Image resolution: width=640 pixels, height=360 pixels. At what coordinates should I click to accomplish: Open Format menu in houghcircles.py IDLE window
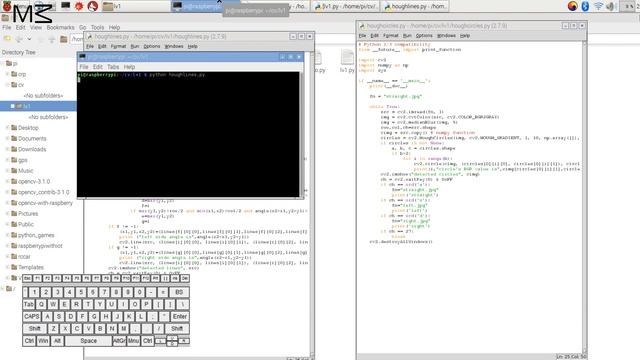click(391, 36)
